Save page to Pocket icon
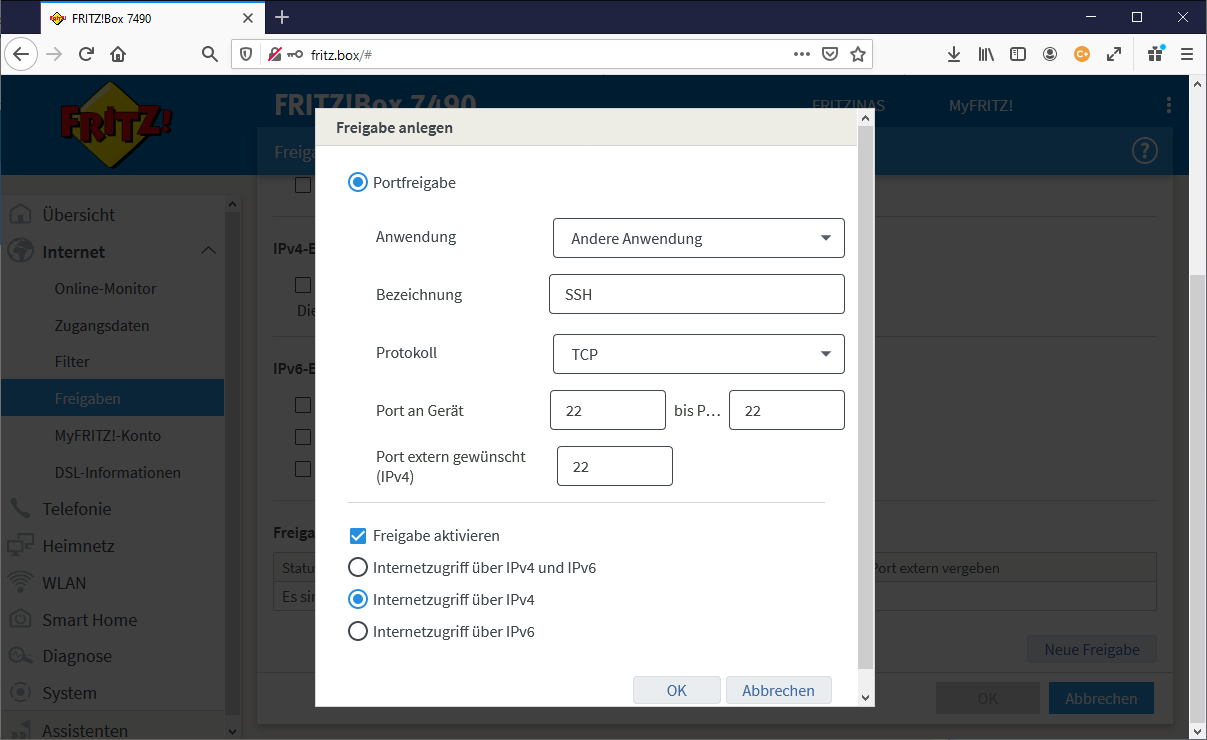This screenshot has height=740, width=1207. [830, 54]
